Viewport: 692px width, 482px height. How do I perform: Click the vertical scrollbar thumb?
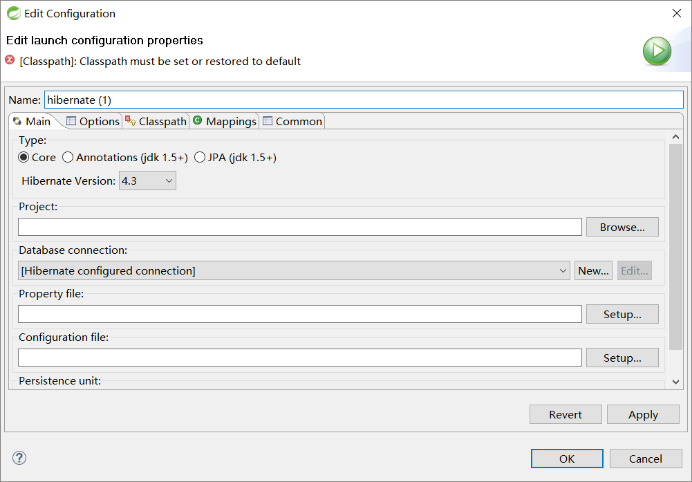point(676,247)
